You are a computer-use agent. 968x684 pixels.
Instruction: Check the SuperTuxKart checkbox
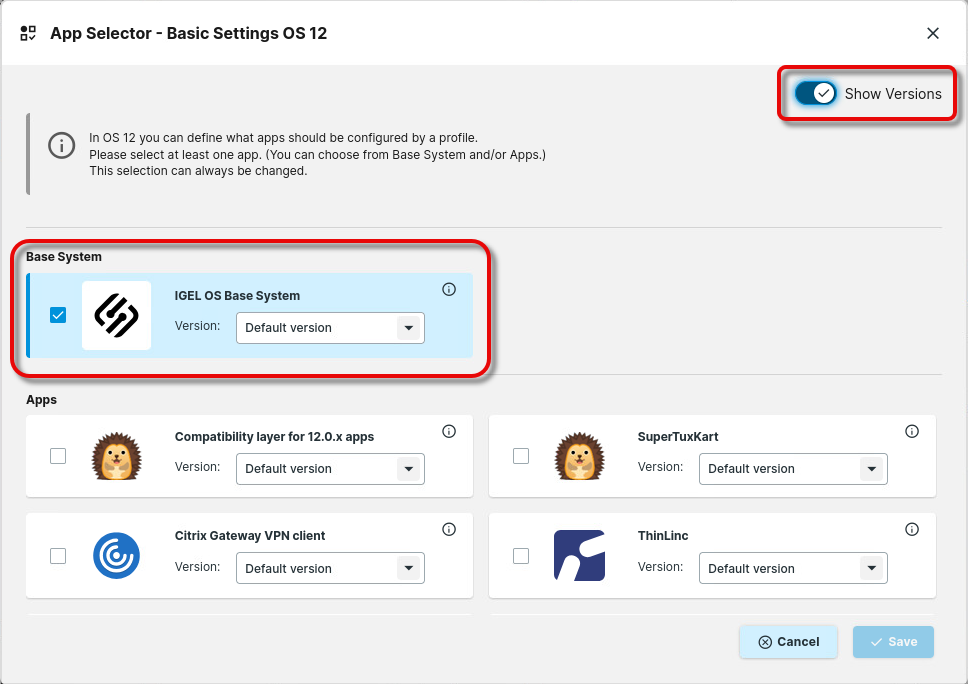(x=521, y=456)
